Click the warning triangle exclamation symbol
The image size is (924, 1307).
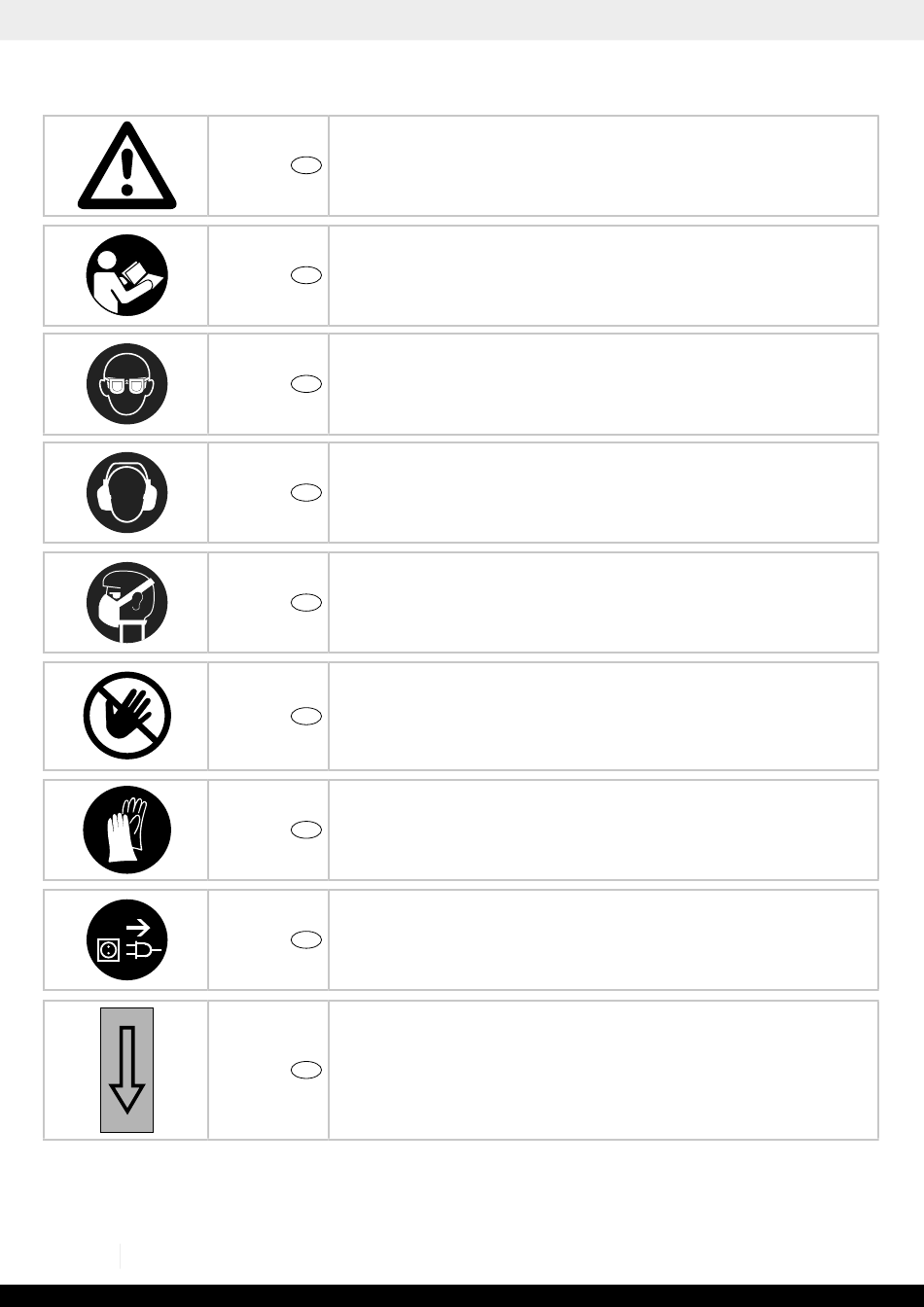126,166
